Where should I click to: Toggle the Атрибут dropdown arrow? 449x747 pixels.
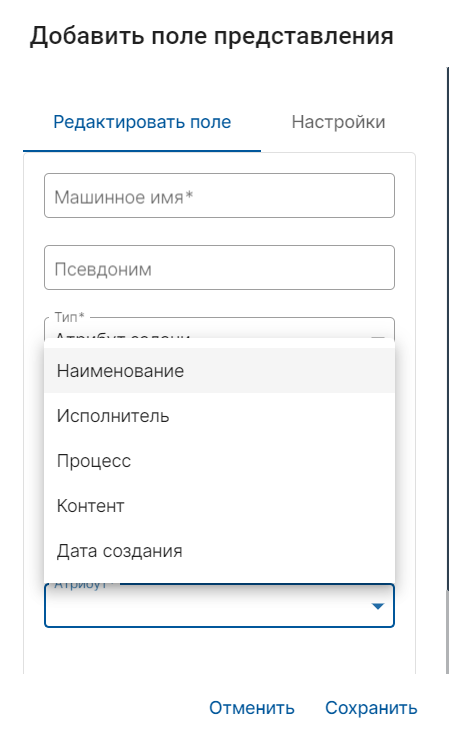pos(378,606)
